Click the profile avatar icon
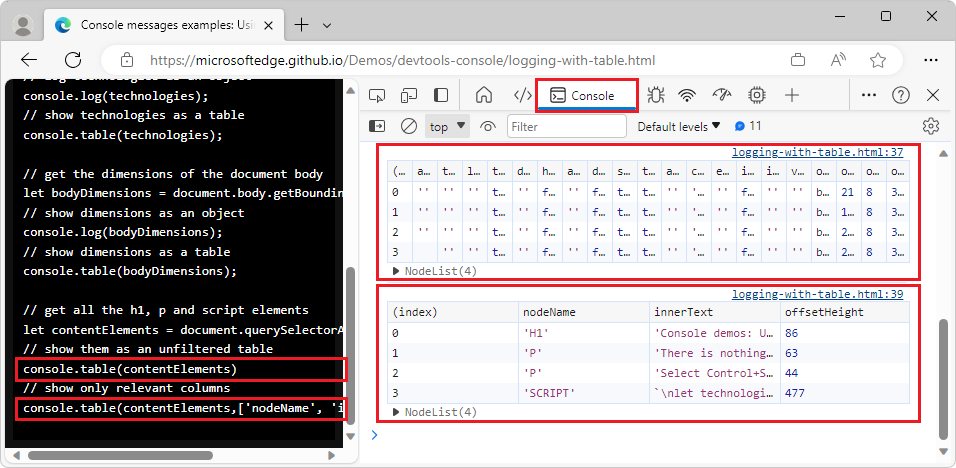The width and height of the screenshot is (956, 468). [23, 25]
